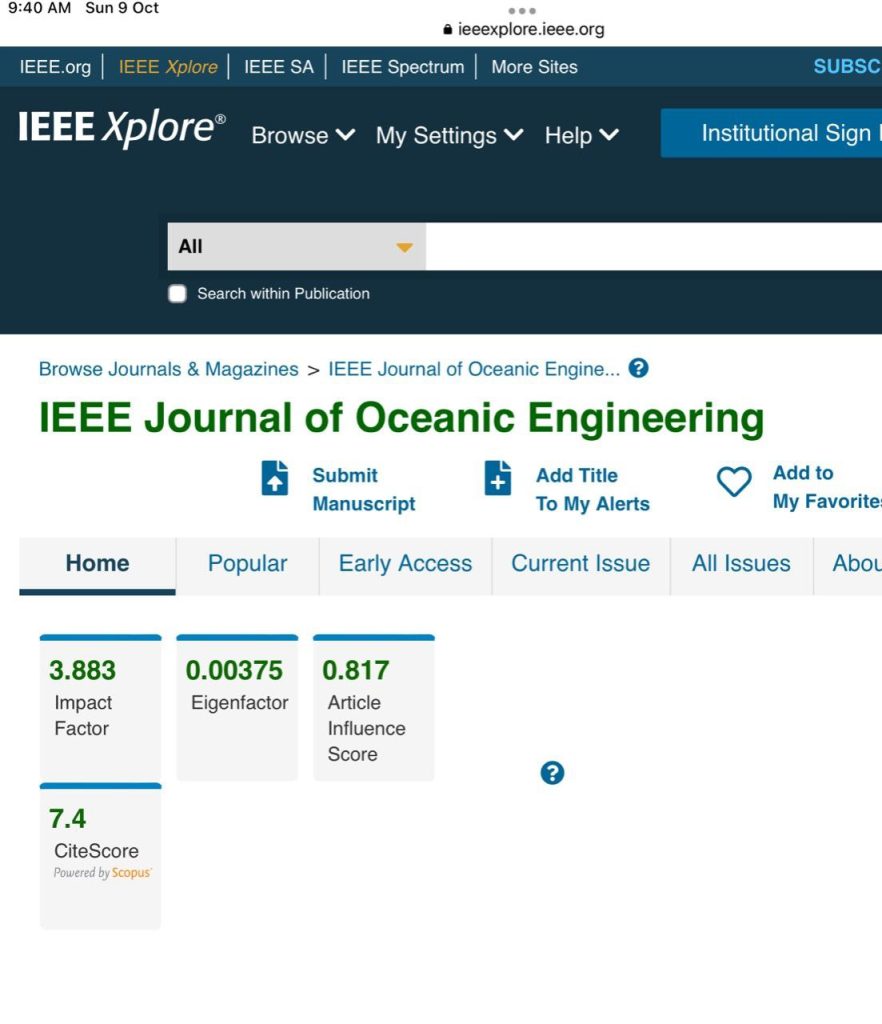Open the IEEE SA link
The height and width of the screenshot is (1024, 882).
click(x=279, y=67)
